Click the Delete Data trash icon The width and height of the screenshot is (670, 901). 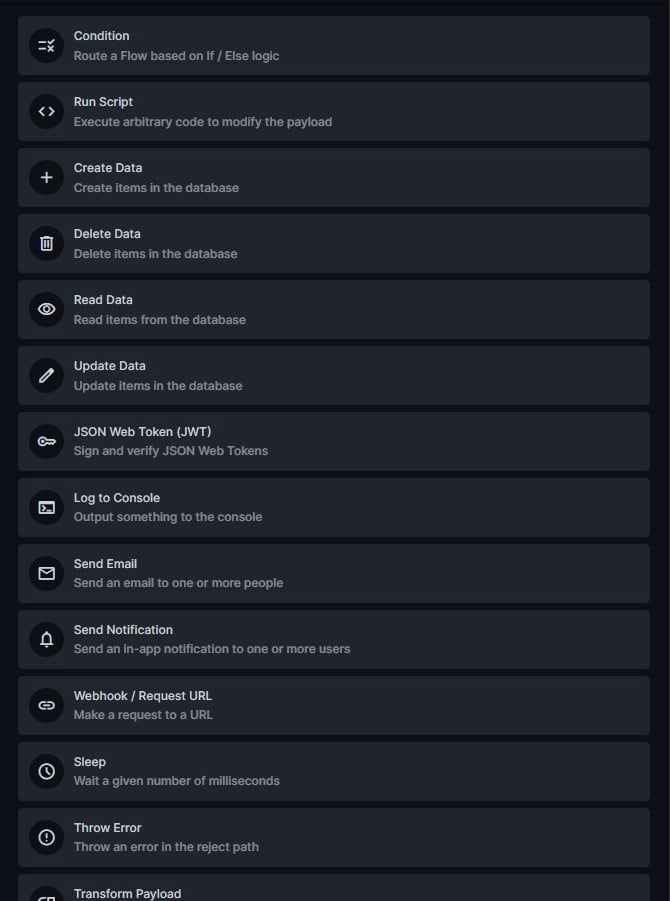coord(46,244)
